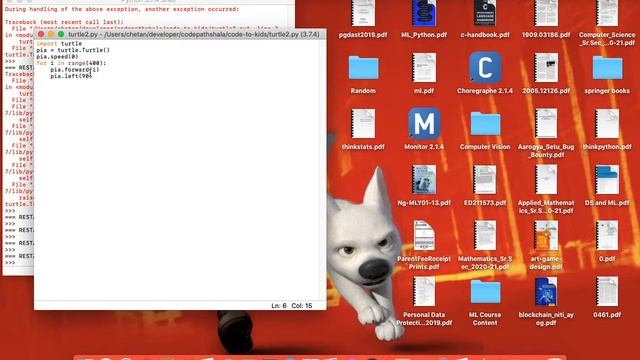Place cursor in 'pia.left(90' line

pos(71,76)
